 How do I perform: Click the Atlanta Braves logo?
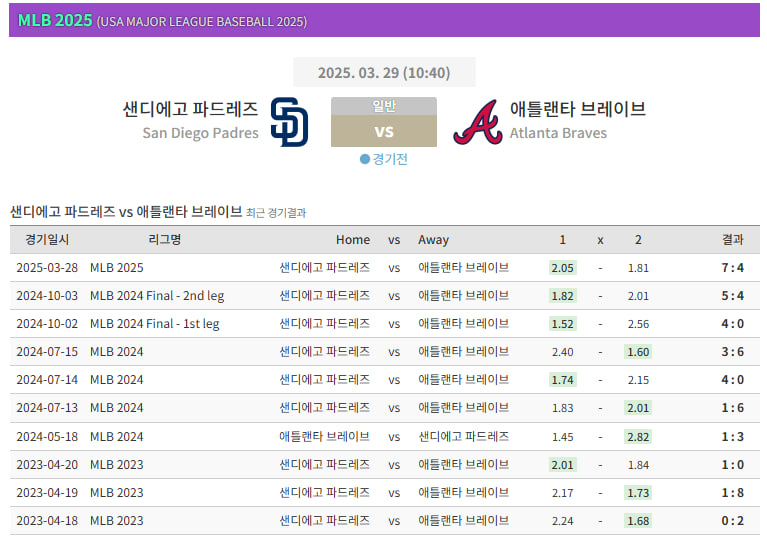(477, 123)
